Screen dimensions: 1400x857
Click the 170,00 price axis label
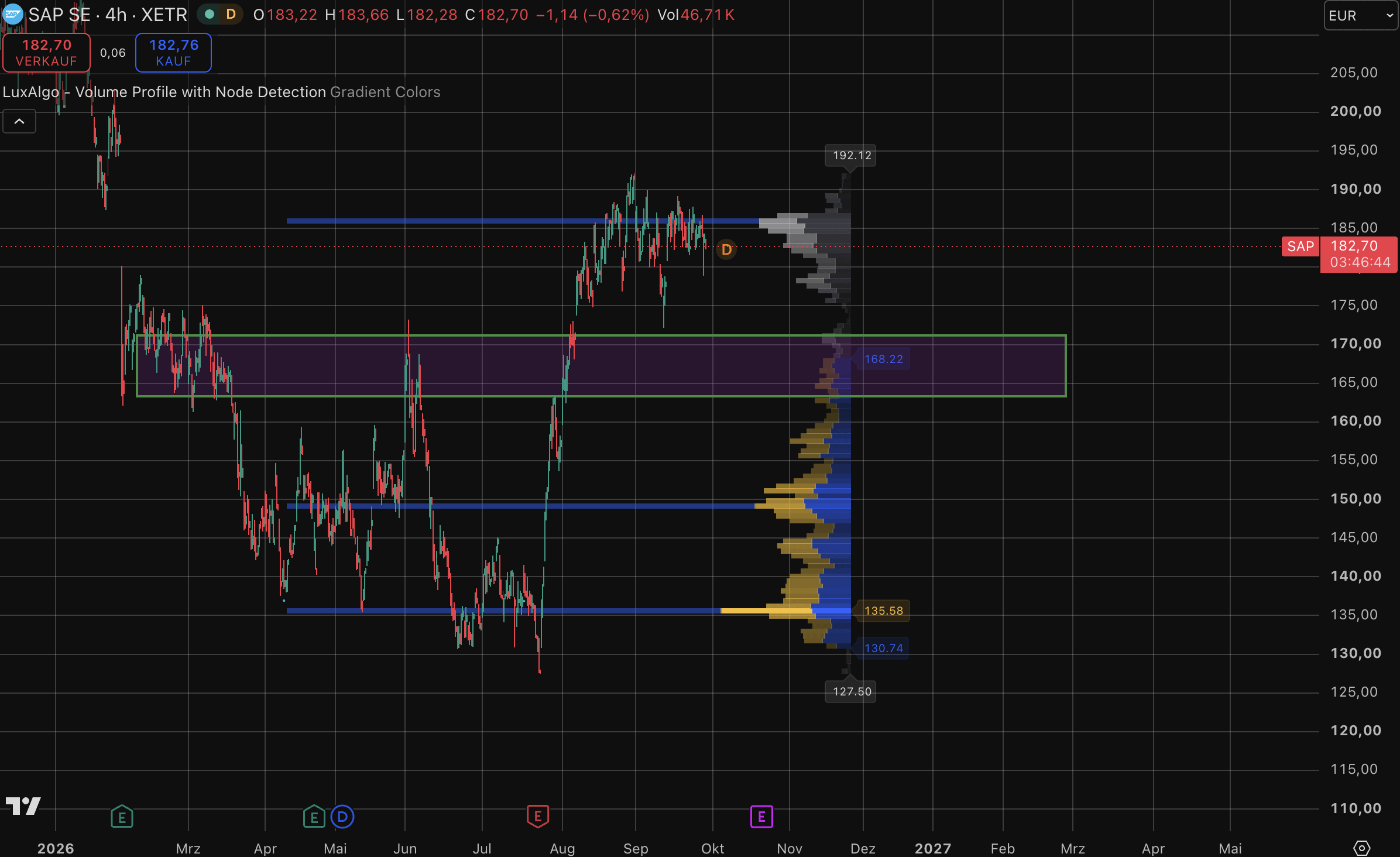click(x=1356, y=344)
